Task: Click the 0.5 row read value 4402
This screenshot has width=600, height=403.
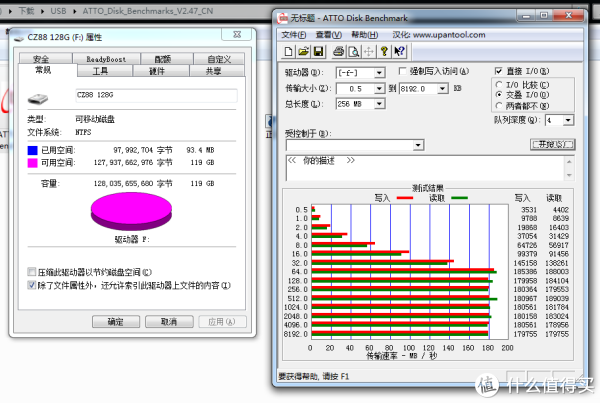Action: [561, 210]
